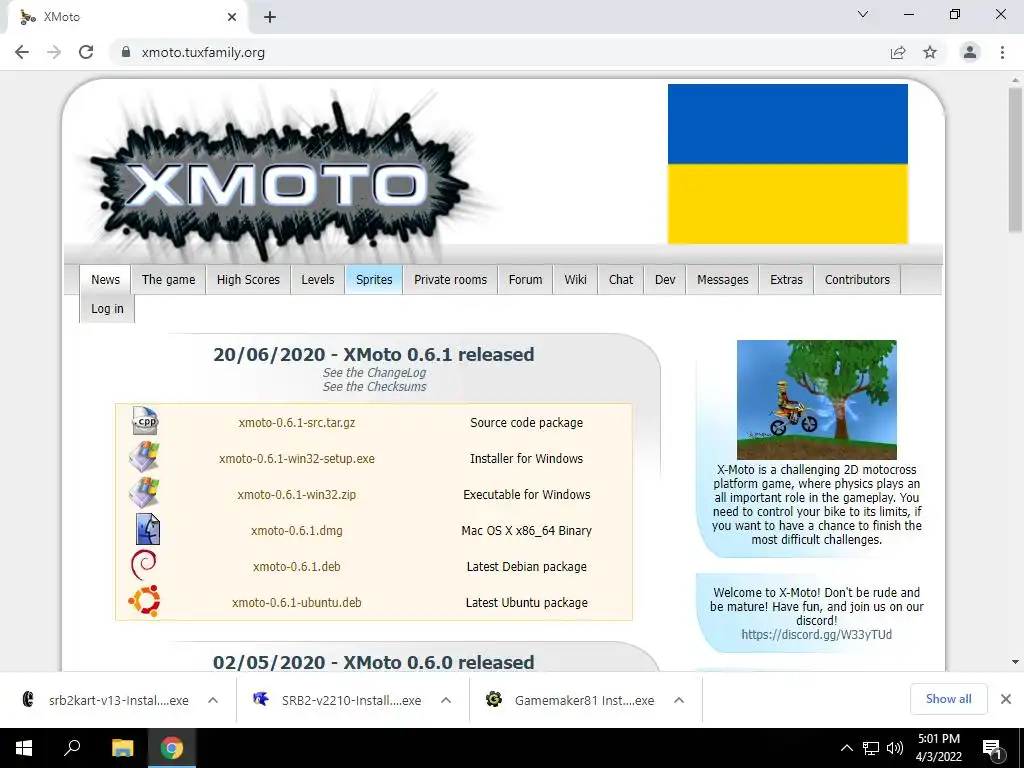The image size is (1024, 768).
Task: Click the site lock icon in address bar
Action: [x=126, y=52]
